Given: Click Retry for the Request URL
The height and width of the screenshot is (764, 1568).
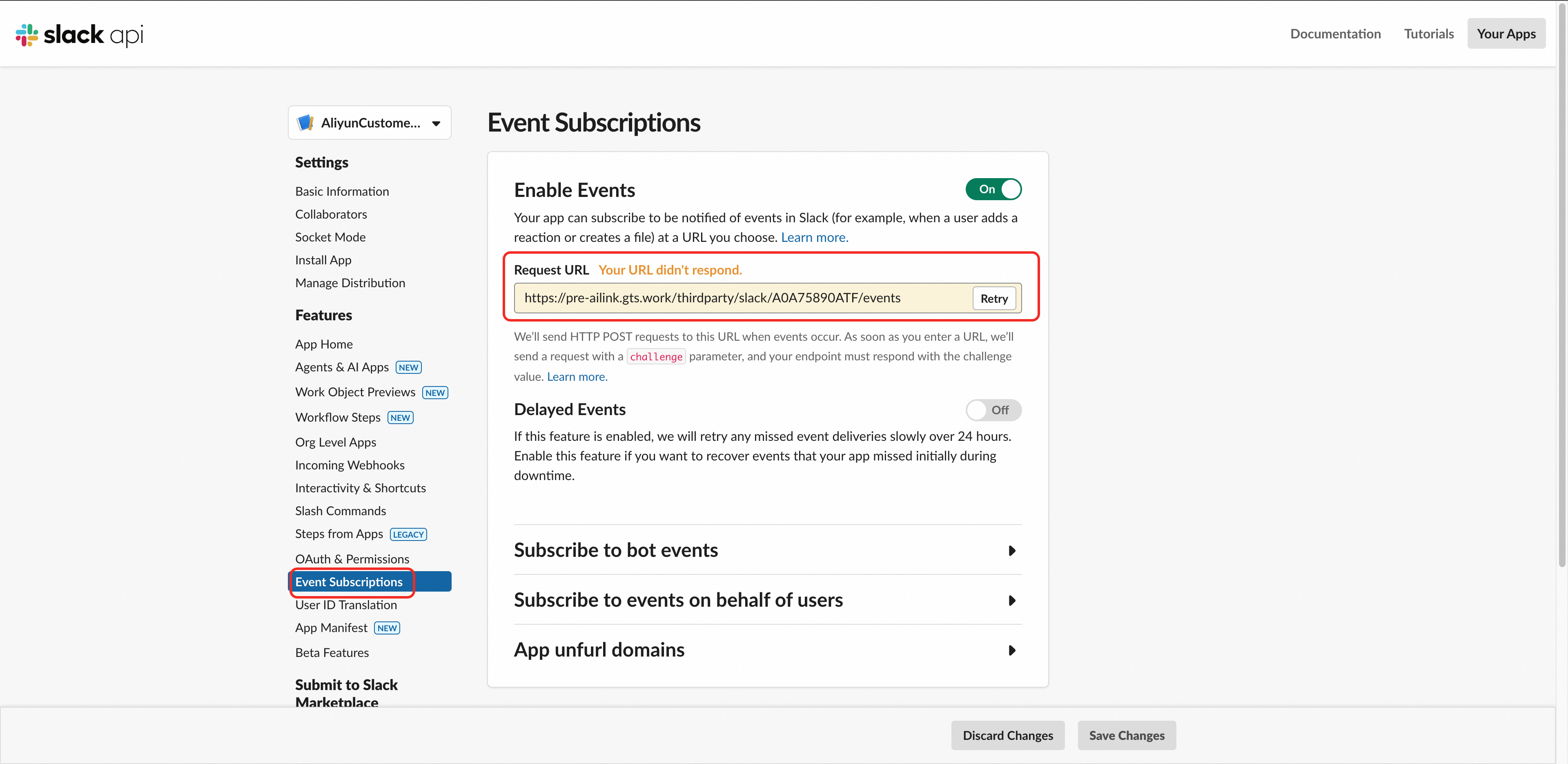Looking at the screenshot, I should [x=994, y=299].
